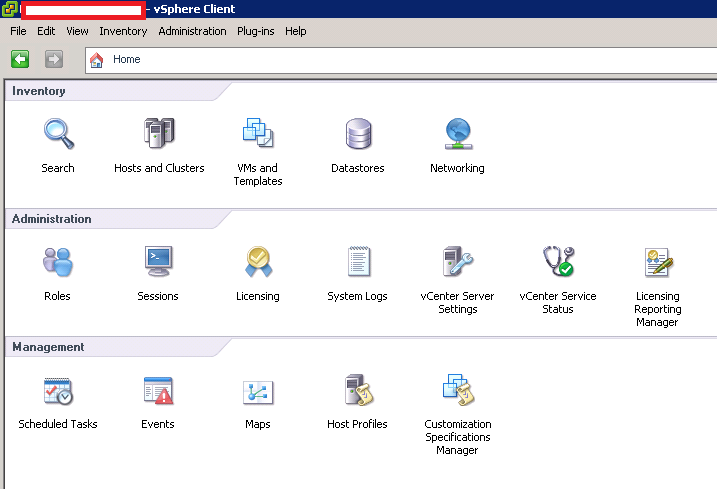Open the Networking globe icon
The width and height of the screenshot is (717, 489).
pyautogui.click(x=458, y=134)
